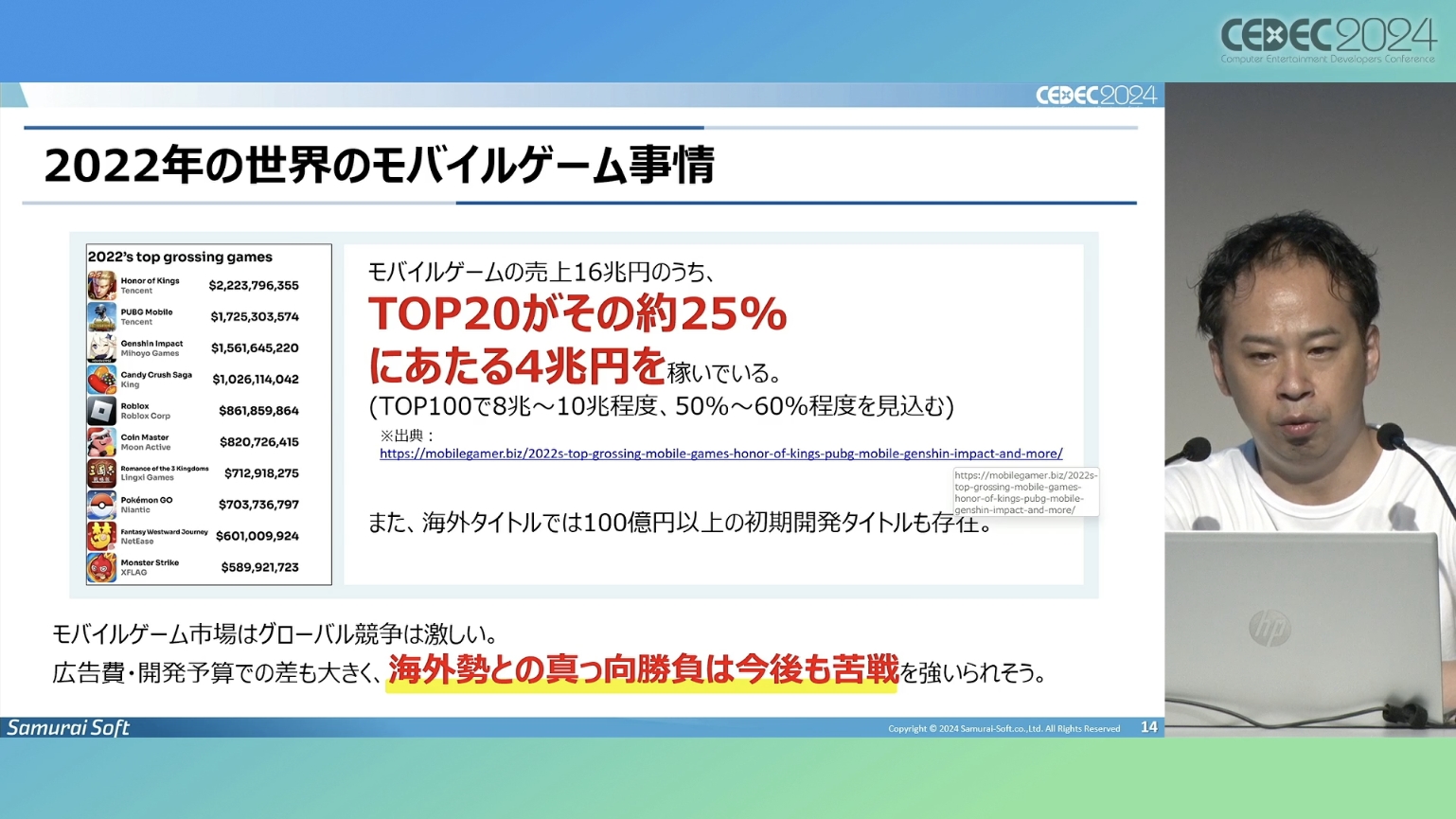The height and width of the screenshot is (819, 1456).
Task: Click the Samurai Soft footer logo
Action: click(68, 727)
